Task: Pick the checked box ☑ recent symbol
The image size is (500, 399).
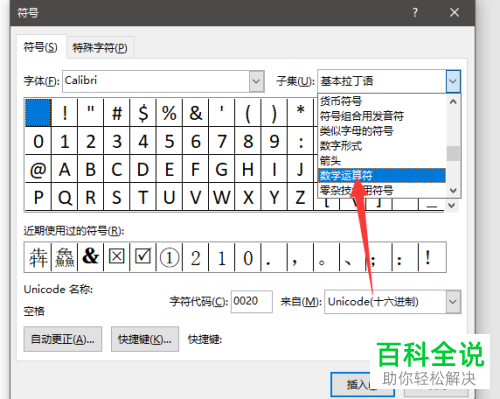Action: pyautogui.click(x=143, y=257)
